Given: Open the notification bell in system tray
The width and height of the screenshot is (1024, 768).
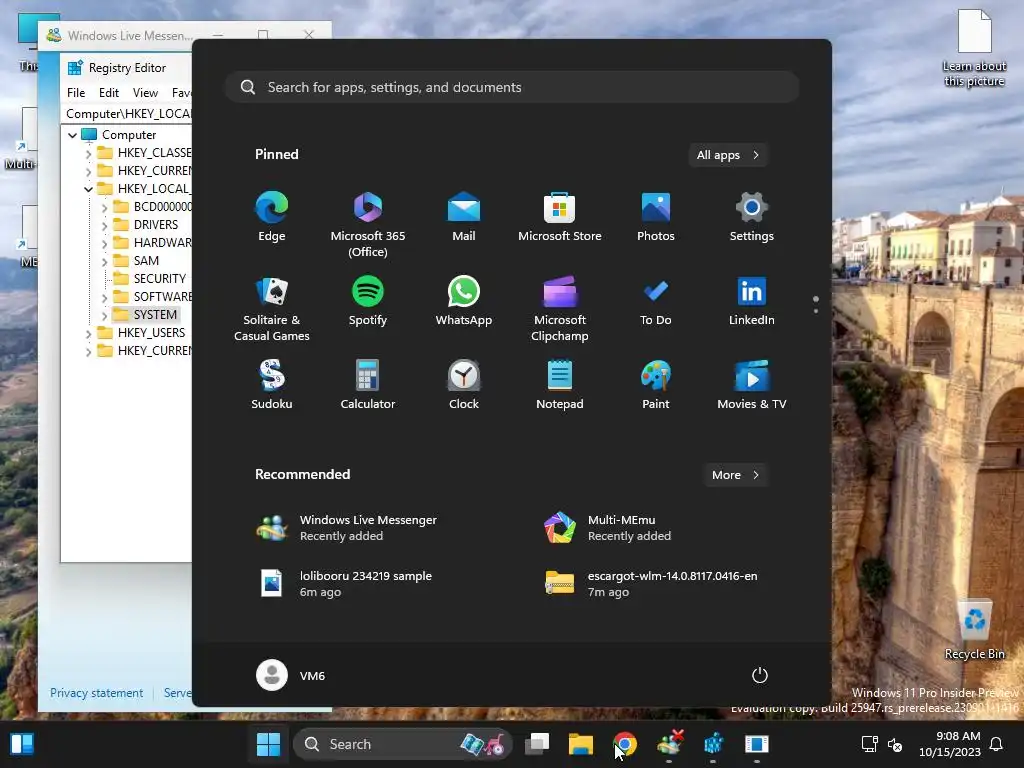Looking at the screenshot, I should 997,744.
